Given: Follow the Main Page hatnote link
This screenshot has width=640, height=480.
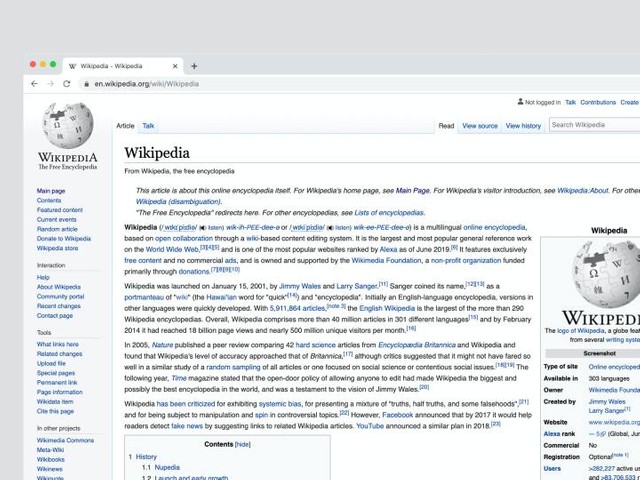Looking at the screenshot, I should point(412,191).
